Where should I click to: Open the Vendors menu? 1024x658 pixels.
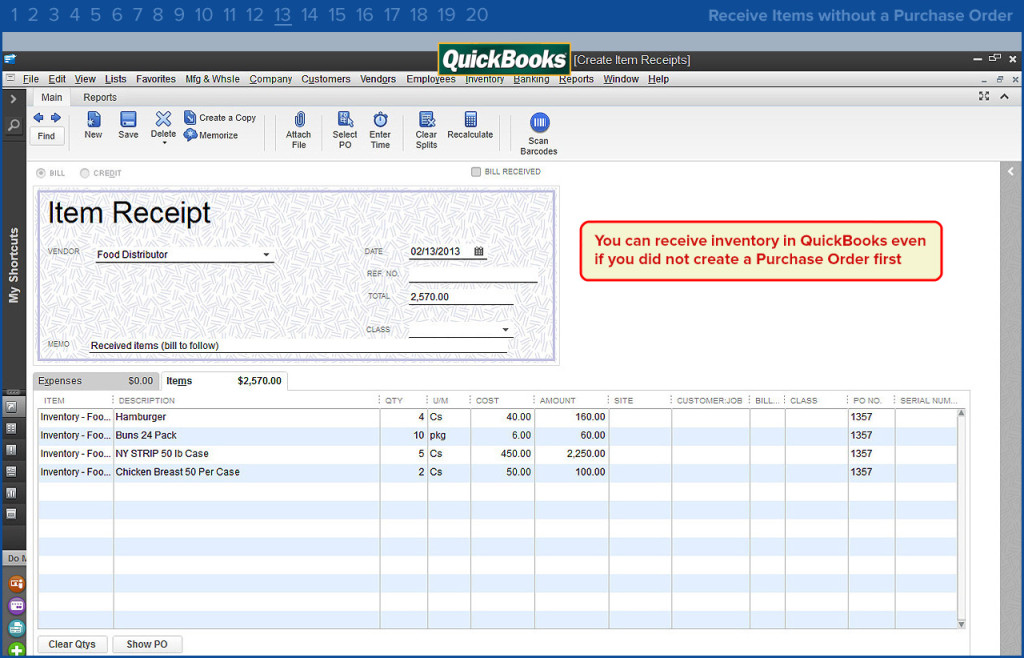[x=378, y=79]
